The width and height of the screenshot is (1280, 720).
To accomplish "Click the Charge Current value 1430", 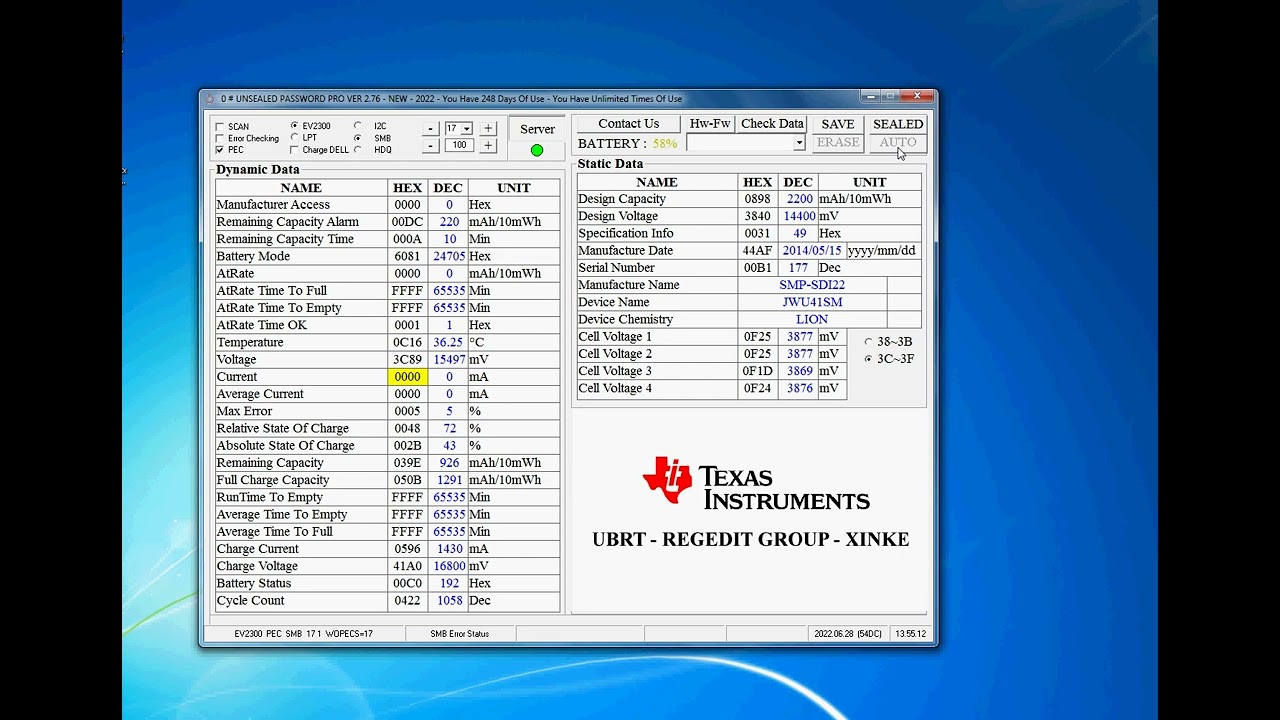I will coord(449,549).
